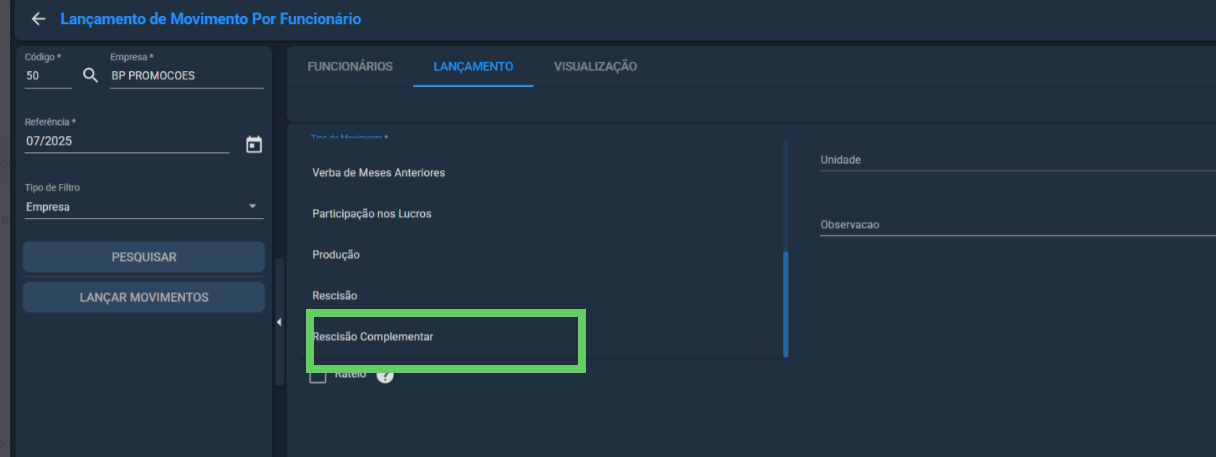Open the Referência calendar picker

click(254, 144)
